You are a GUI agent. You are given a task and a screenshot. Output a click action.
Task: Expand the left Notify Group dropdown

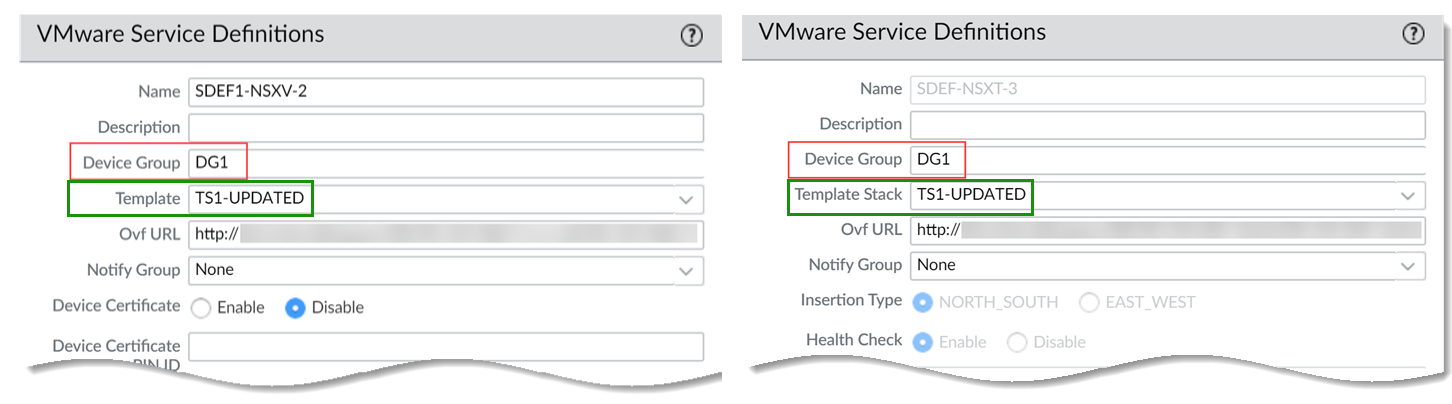pyautogui.click(x=686, y=270)
